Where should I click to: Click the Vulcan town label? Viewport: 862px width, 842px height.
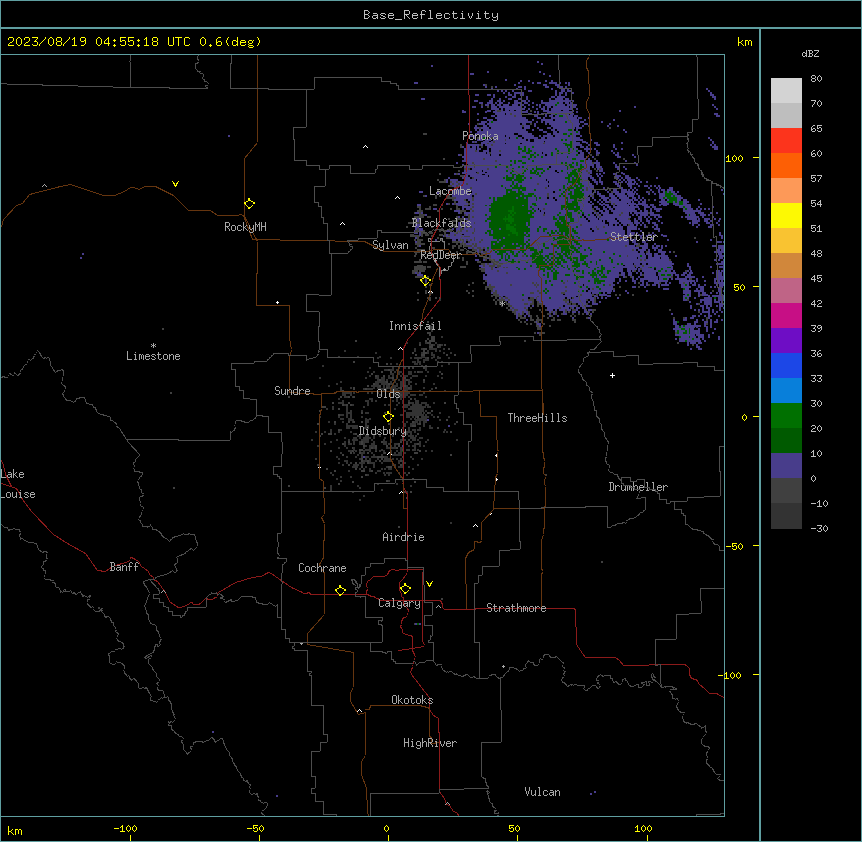pos(542,792)
